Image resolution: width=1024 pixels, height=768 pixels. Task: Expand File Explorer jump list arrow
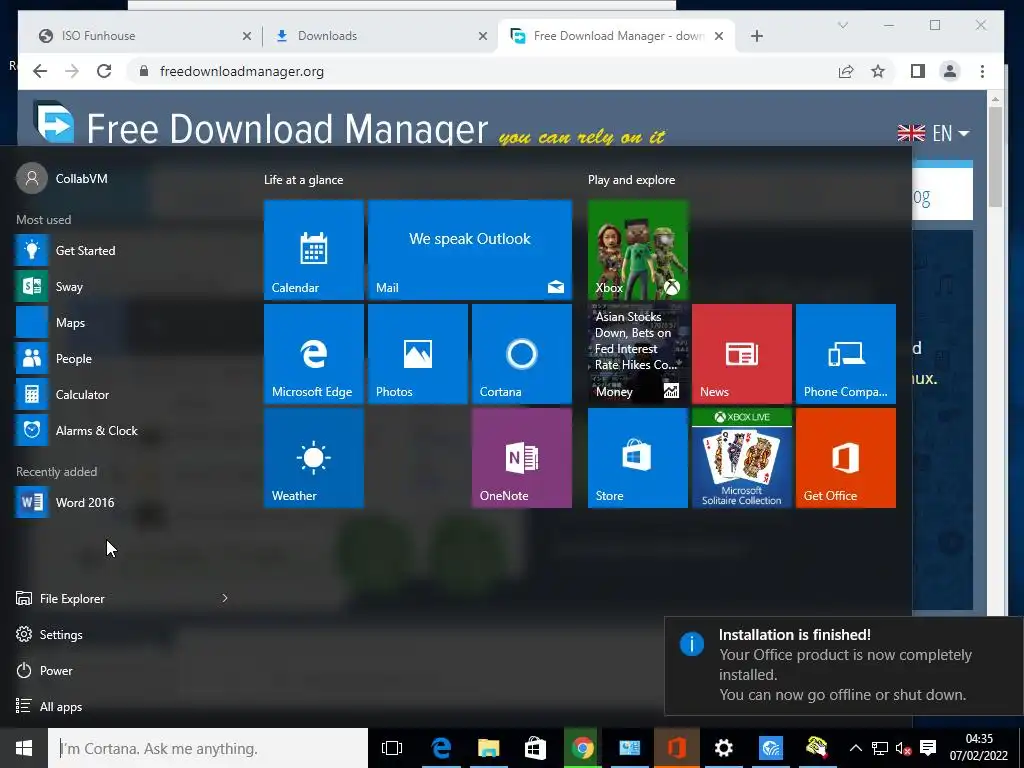tap(225, 598)
